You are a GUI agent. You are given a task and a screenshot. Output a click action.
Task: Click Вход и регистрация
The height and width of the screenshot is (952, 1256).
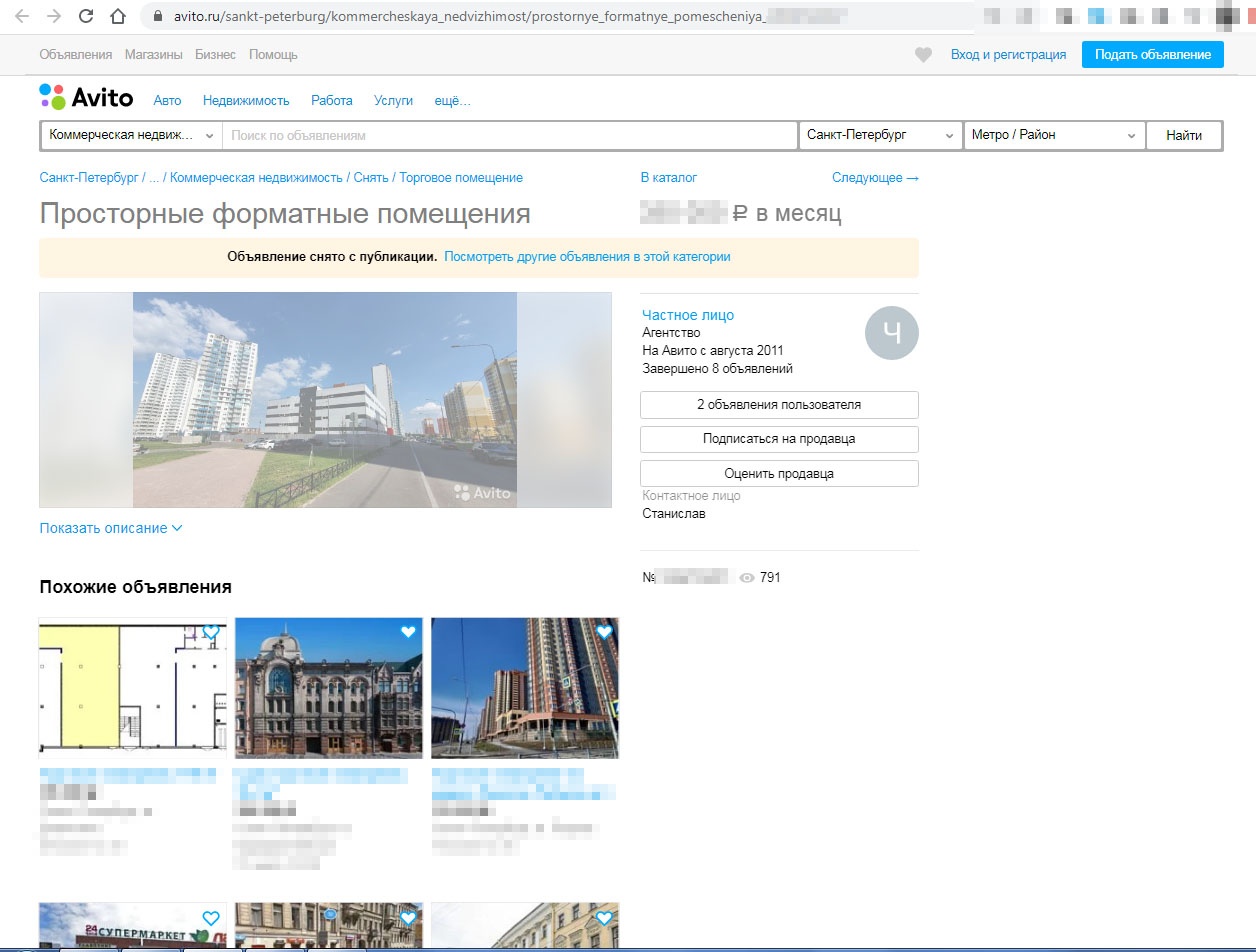1008,55
